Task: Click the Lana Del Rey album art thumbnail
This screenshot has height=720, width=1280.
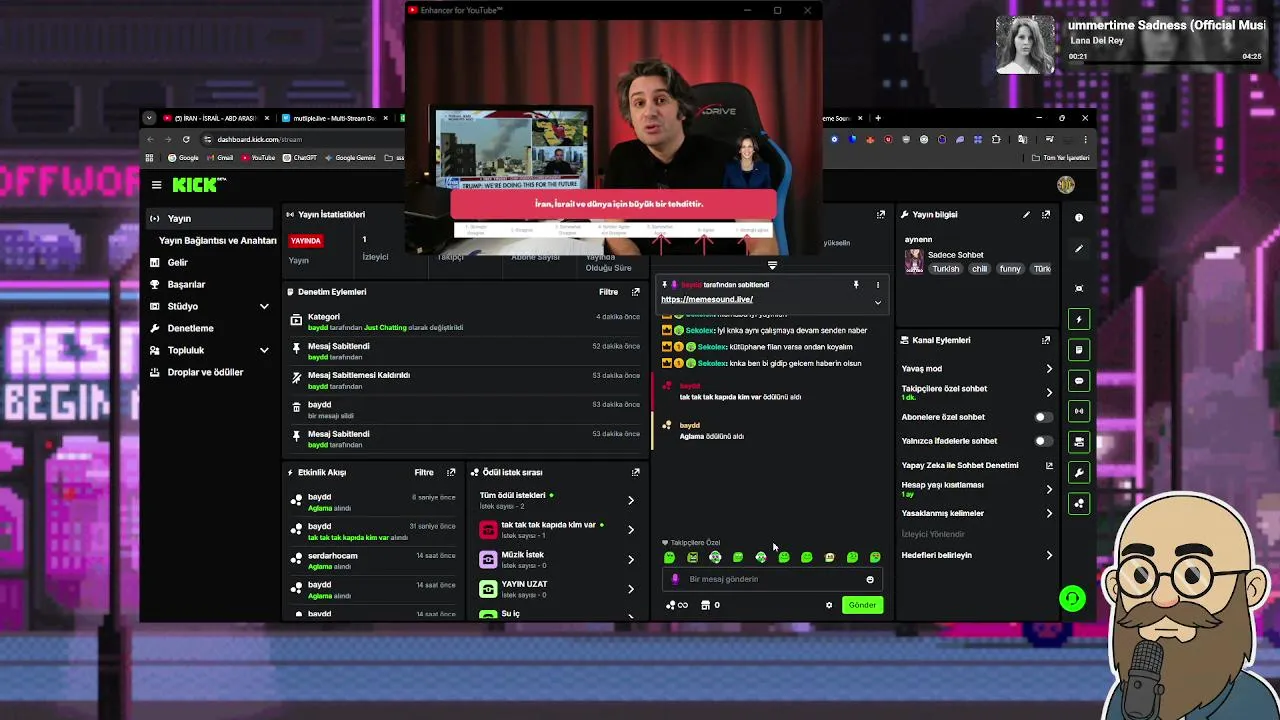Action: pos(1025,45)
